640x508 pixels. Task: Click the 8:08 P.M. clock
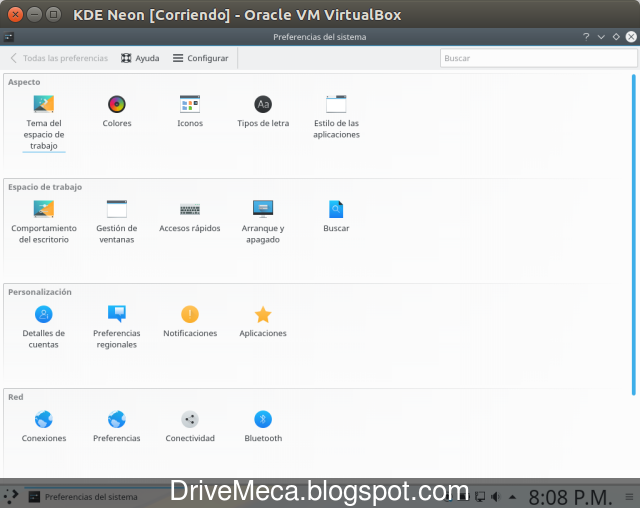coord(570,497)
